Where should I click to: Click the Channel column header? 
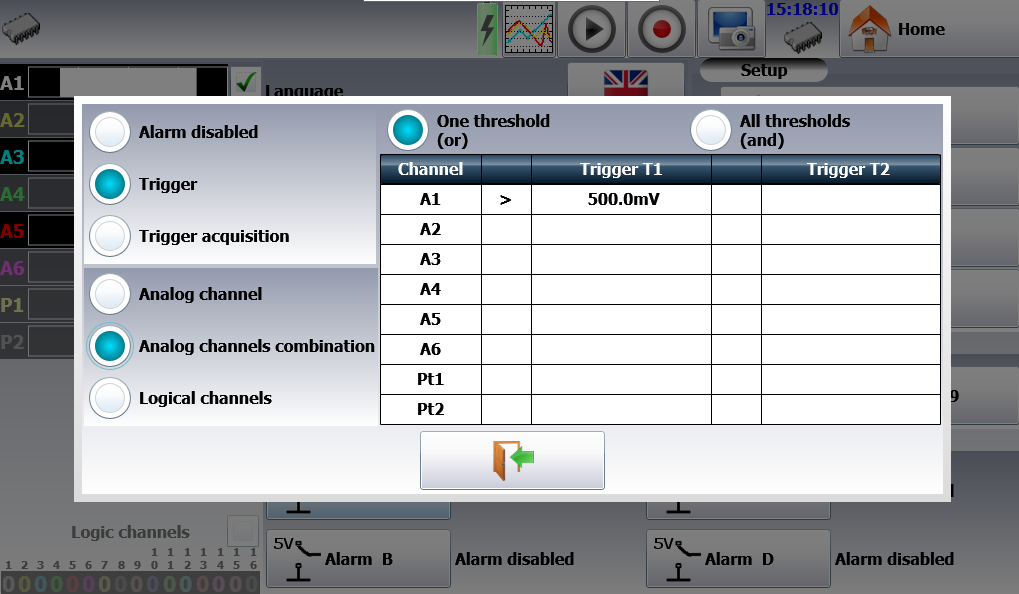[431, 170]
